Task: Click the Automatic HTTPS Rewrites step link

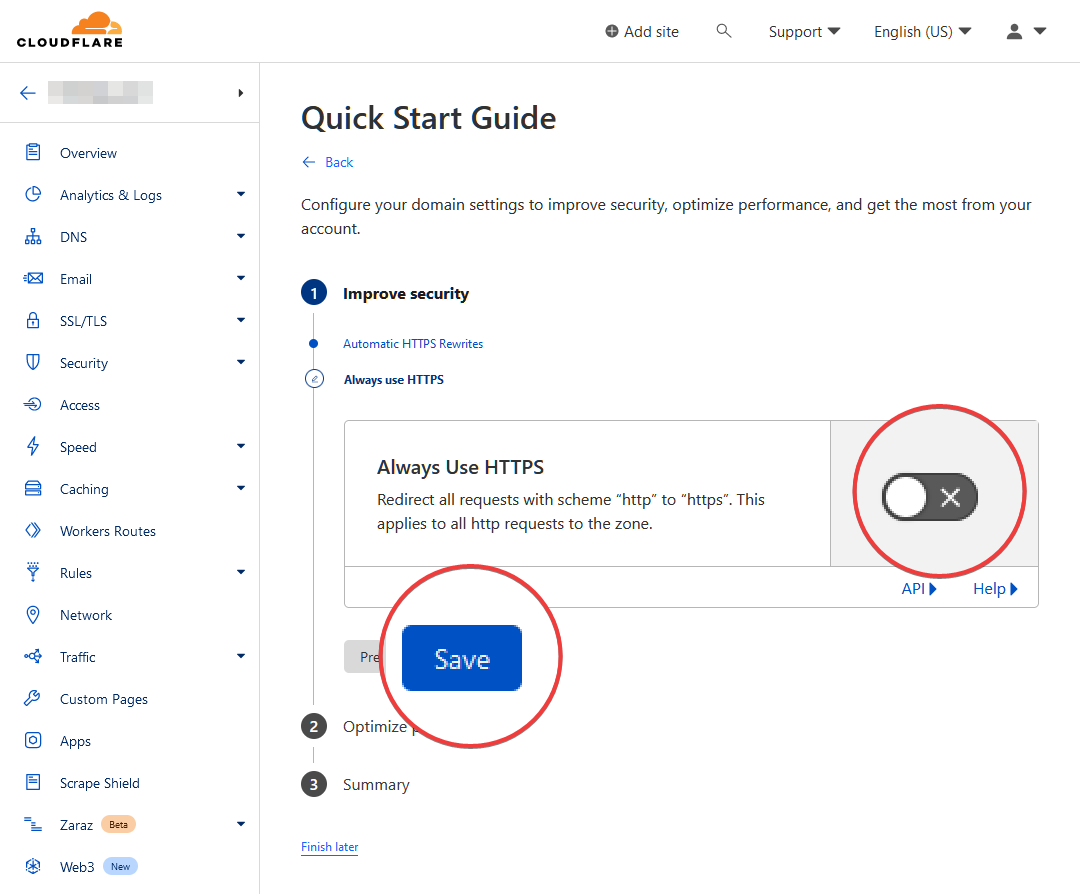Action: coord(413,344)
